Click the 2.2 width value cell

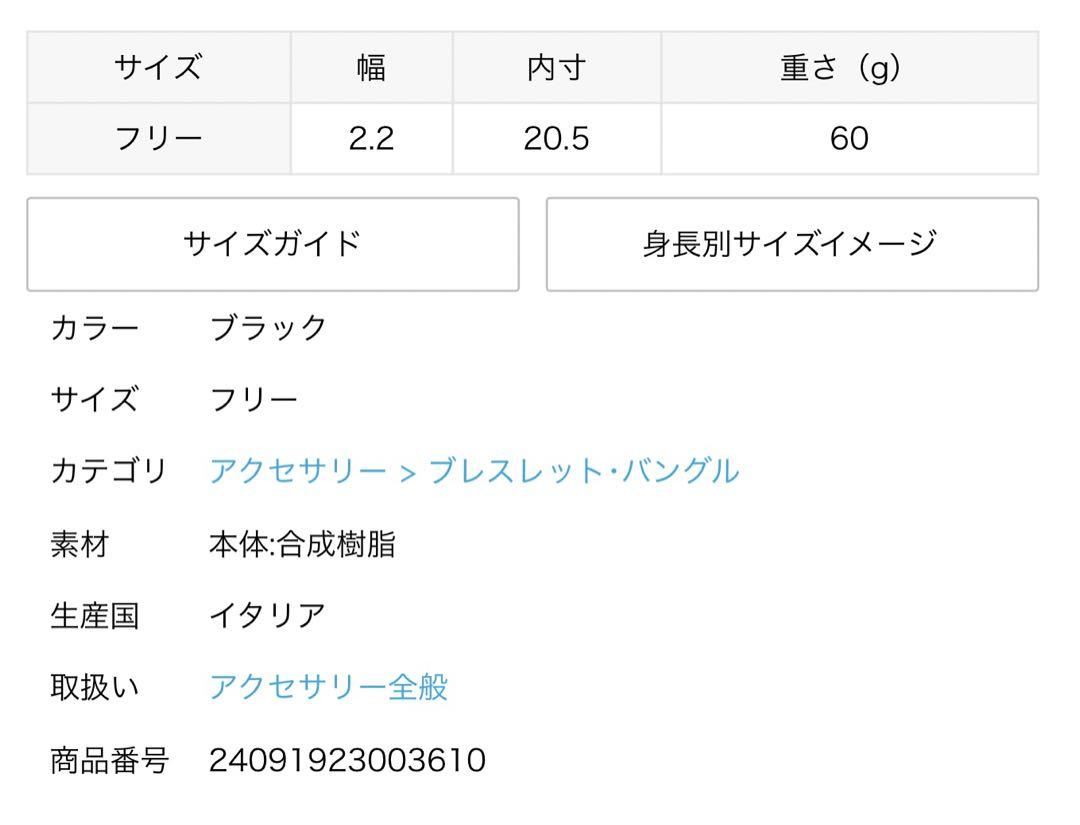pos(372,139)
